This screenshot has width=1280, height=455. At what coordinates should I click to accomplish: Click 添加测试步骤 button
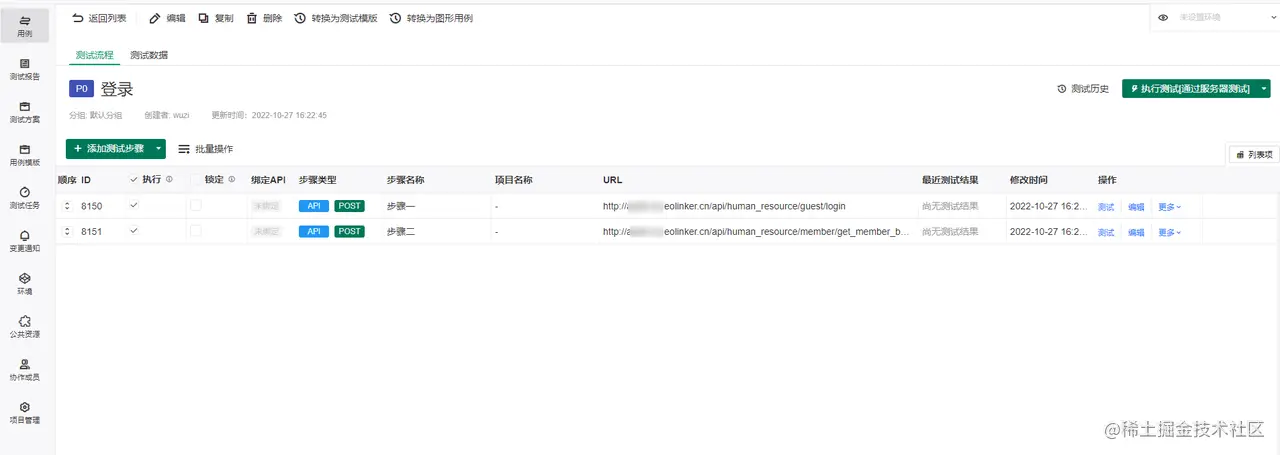(x=108, y=148)
